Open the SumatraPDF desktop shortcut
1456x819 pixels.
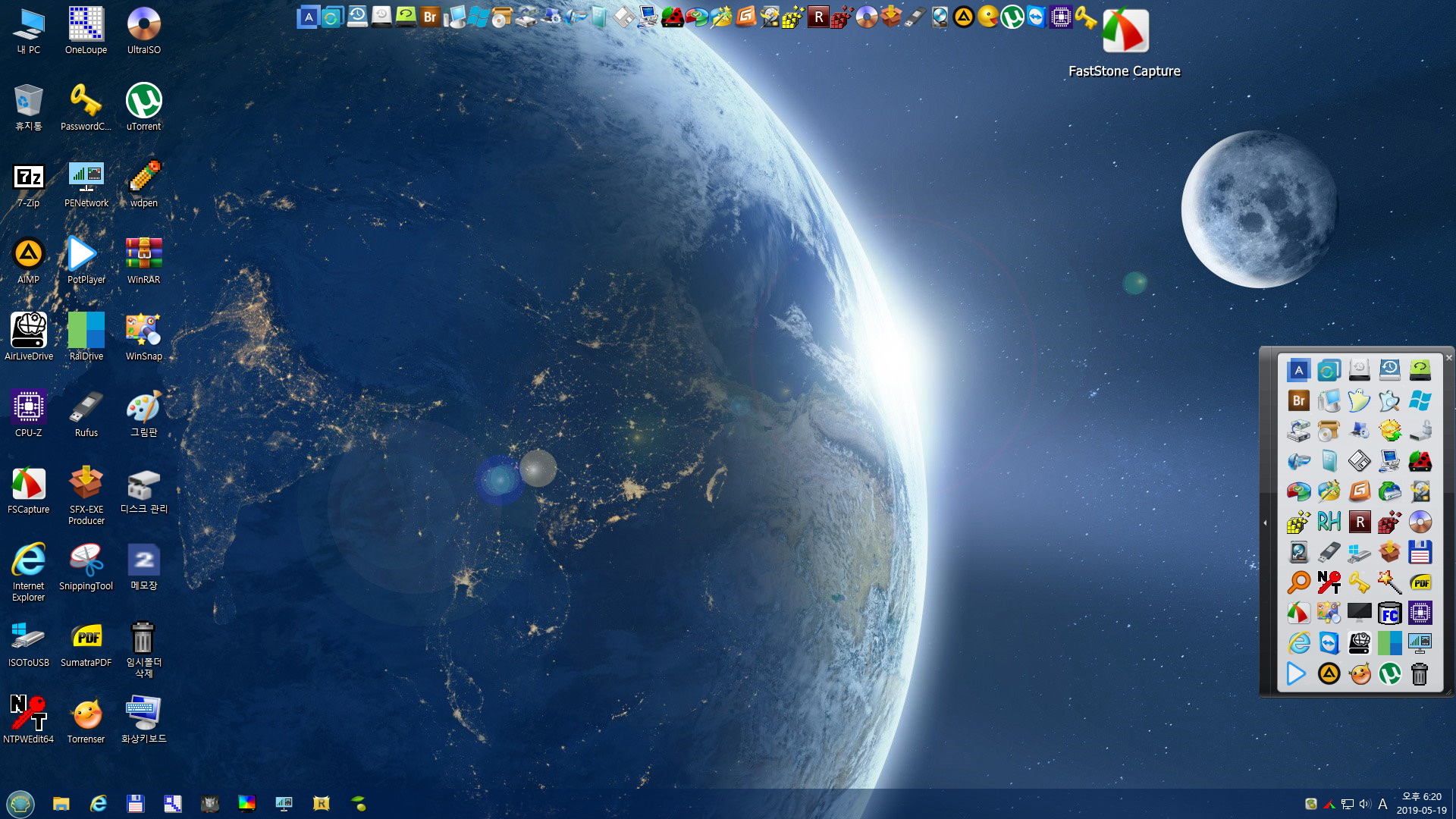[x=86, y=645]
